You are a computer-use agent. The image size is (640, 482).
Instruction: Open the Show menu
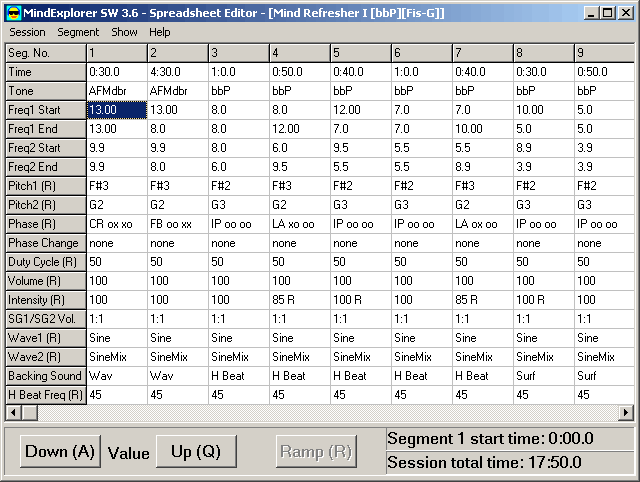click(124, 32)
